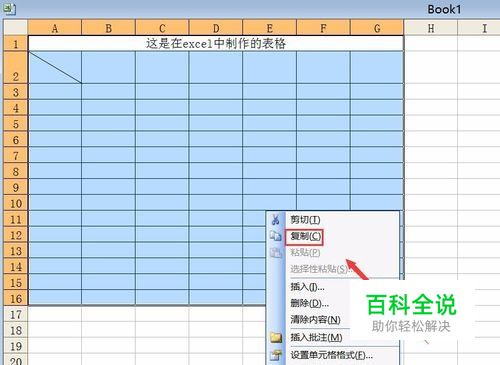Select row 15 header
The width and height of the screenshot is (500, 365).
point(16,283)
